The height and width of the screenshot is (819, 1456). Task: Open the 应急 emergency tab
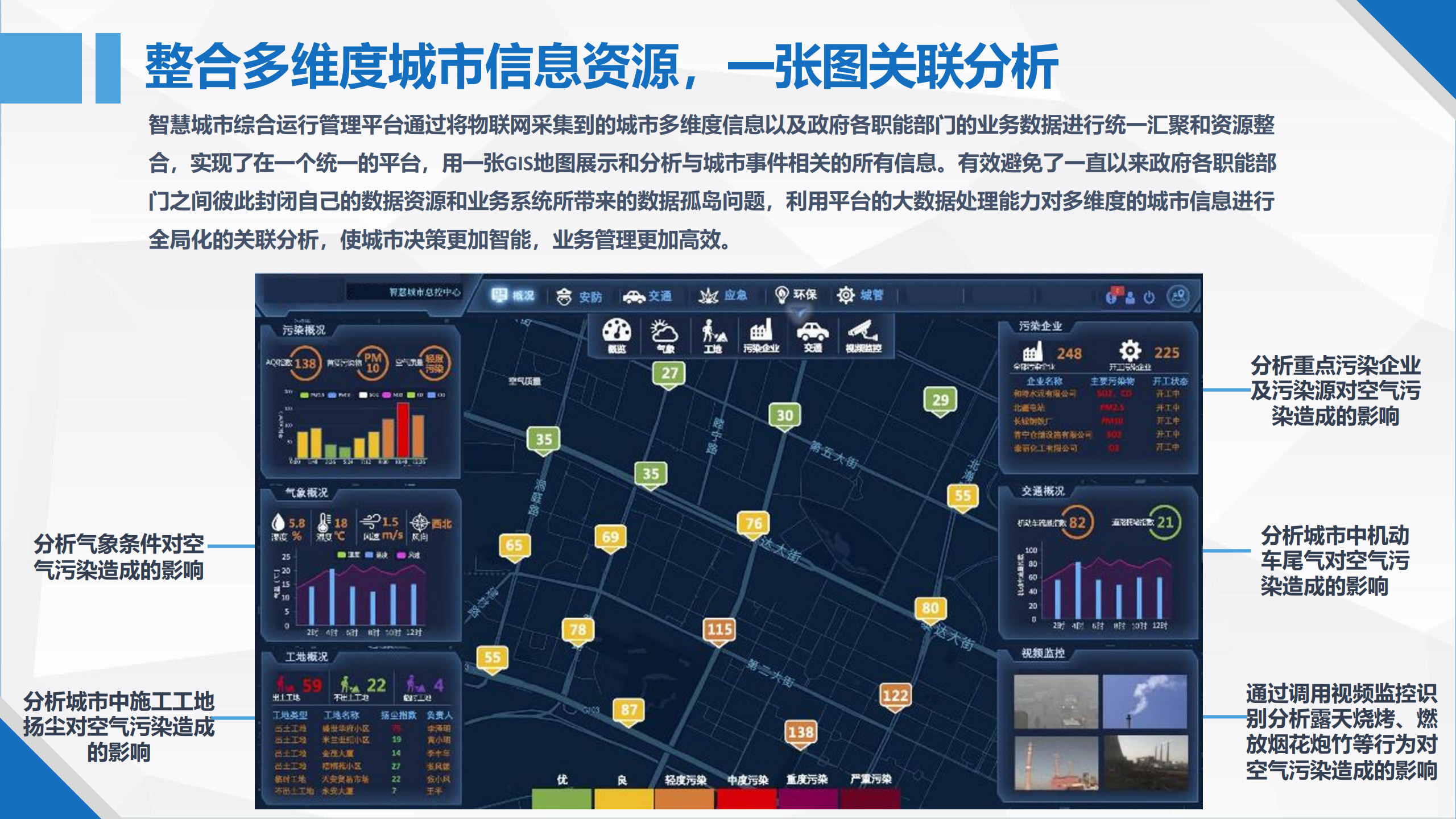pyautogui.click(x=723, y=296)
